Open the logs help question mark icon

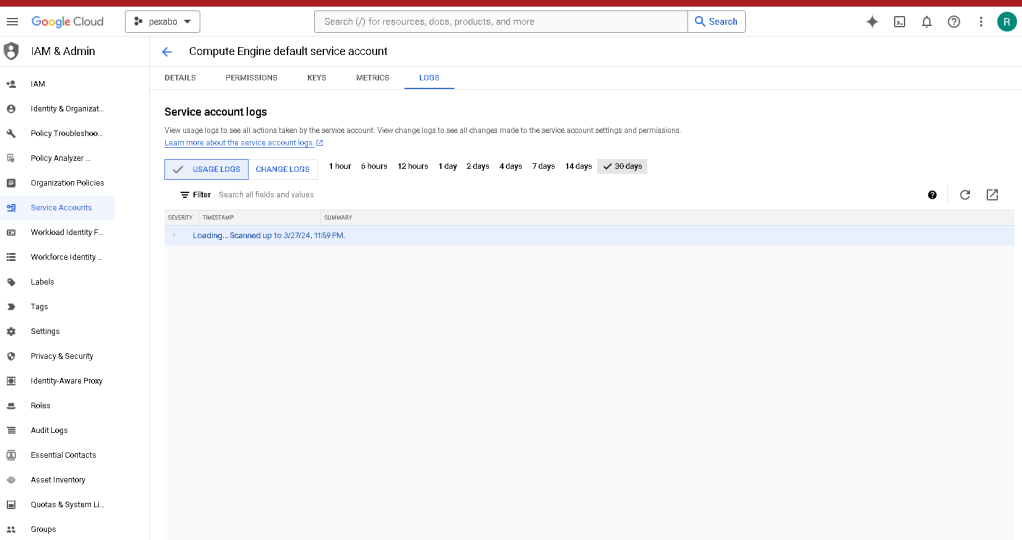coord(932,195)
